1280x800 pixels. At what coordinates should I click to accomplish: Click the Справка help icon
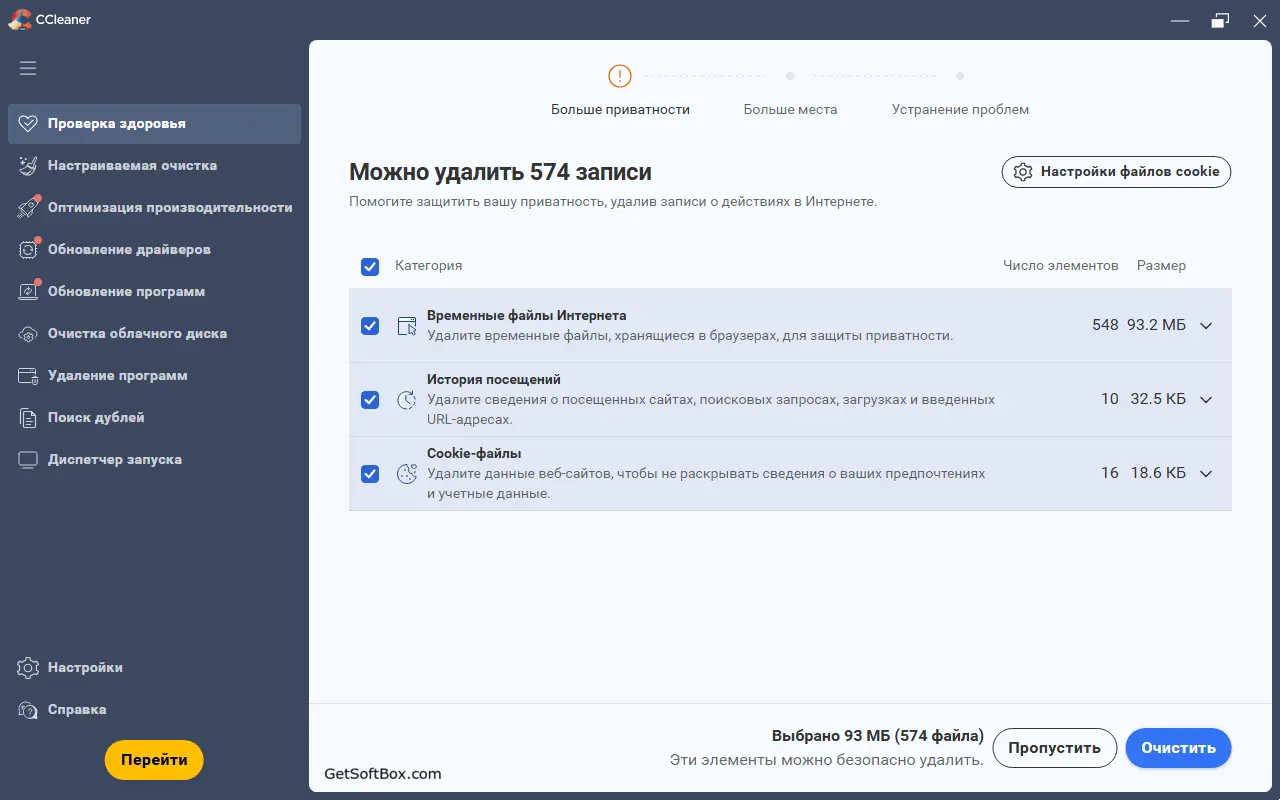click(x=28, y=710)
